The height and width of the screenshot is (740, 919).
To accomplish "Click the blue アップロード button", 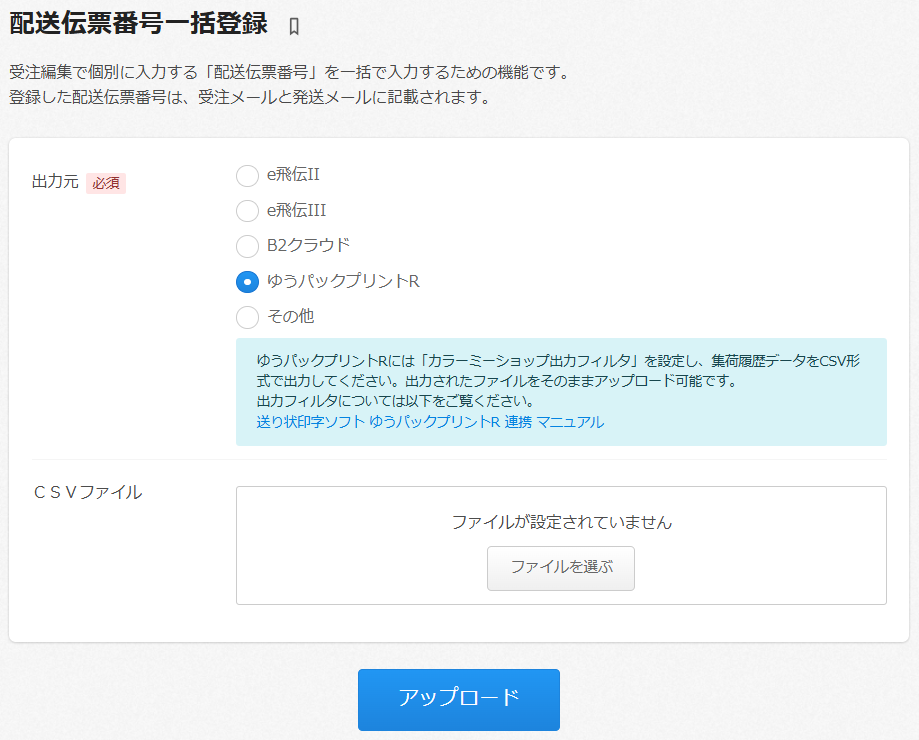I will (458, 699).
